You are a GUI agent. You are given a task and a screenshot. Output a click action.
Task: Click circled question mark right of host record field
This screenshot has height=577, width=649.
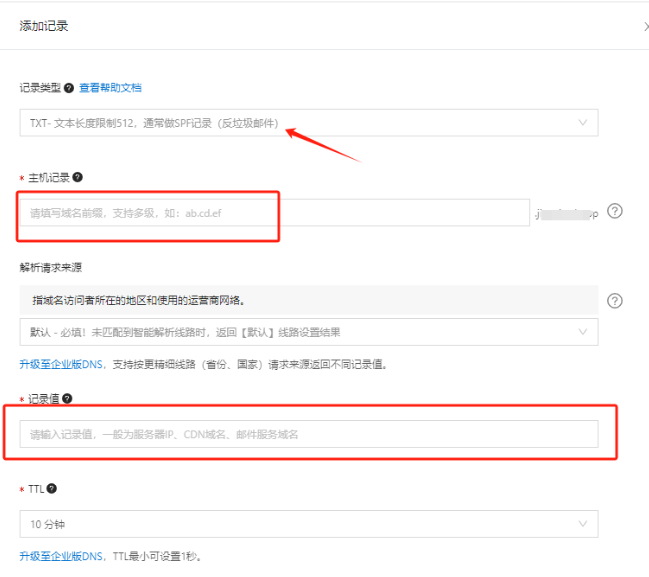[x=615, y=211]
